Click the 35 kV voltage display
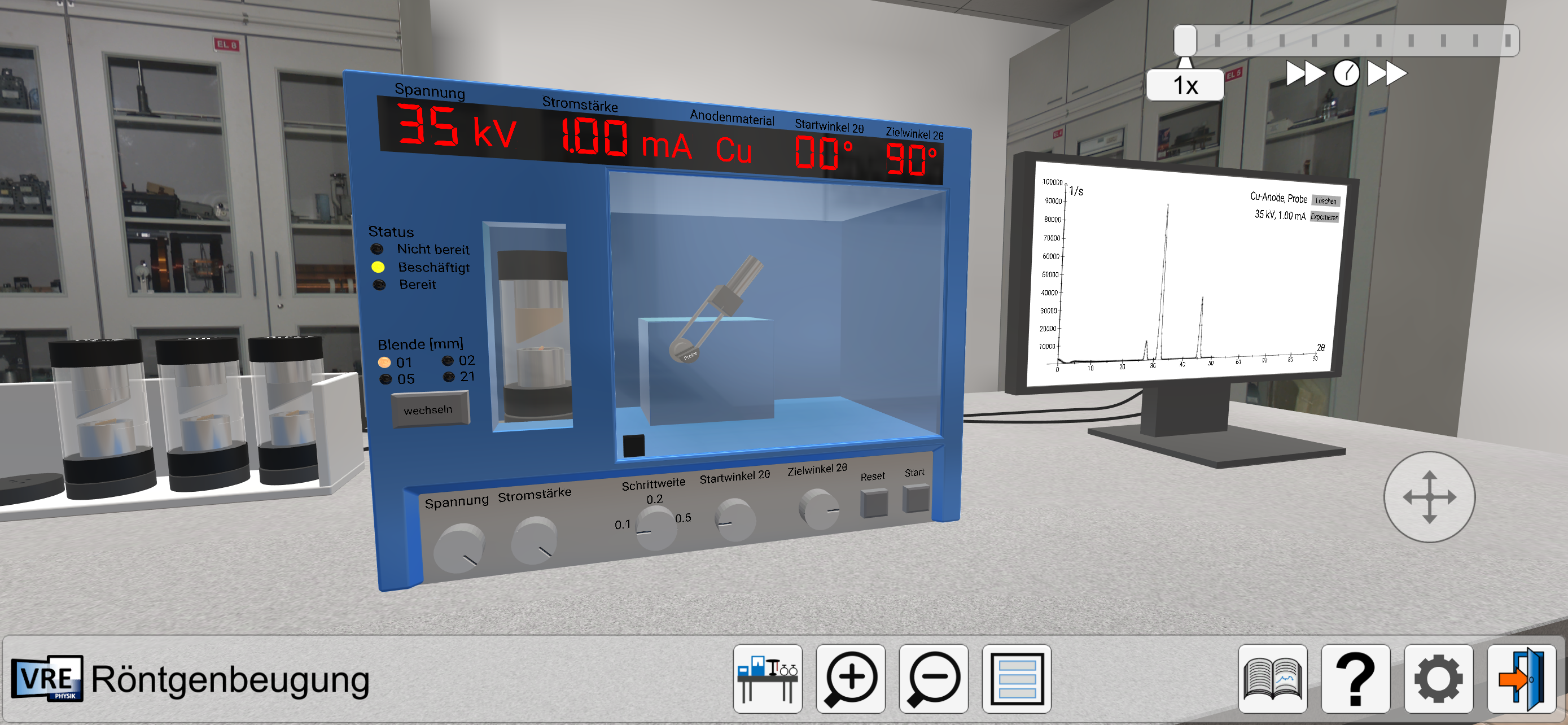 point(457,127)
